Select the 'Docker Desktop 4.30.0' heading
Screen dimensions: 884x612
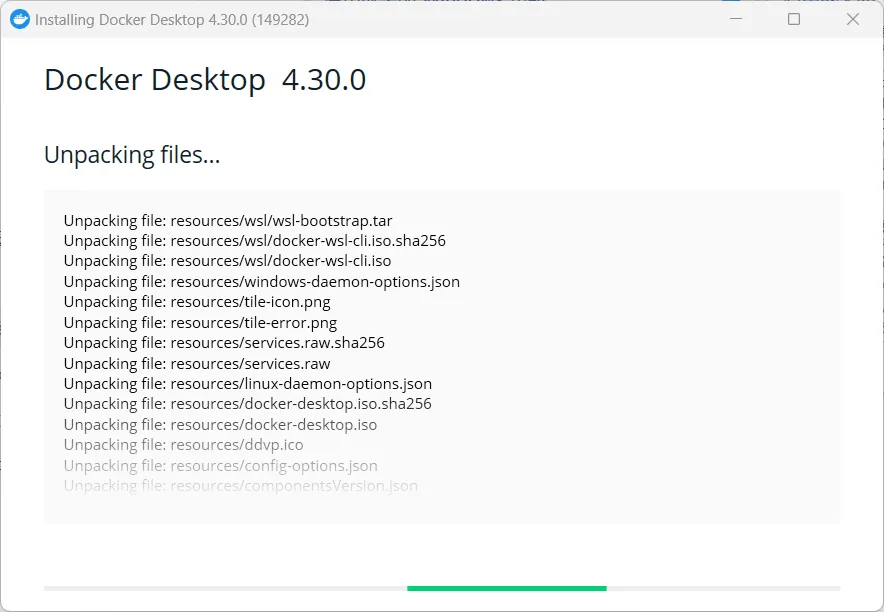tap(205, 79)
